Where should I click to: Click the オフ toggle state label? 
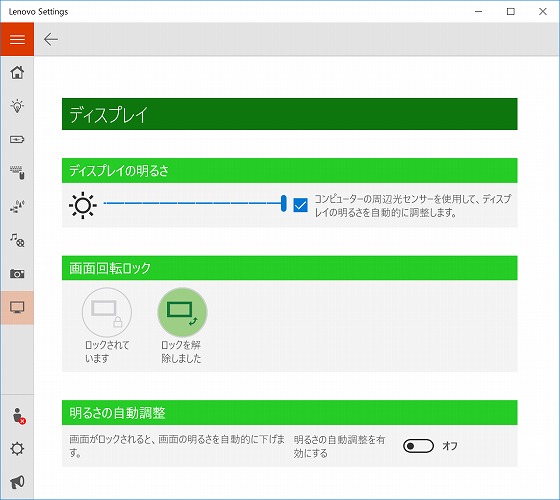[450, 446]
